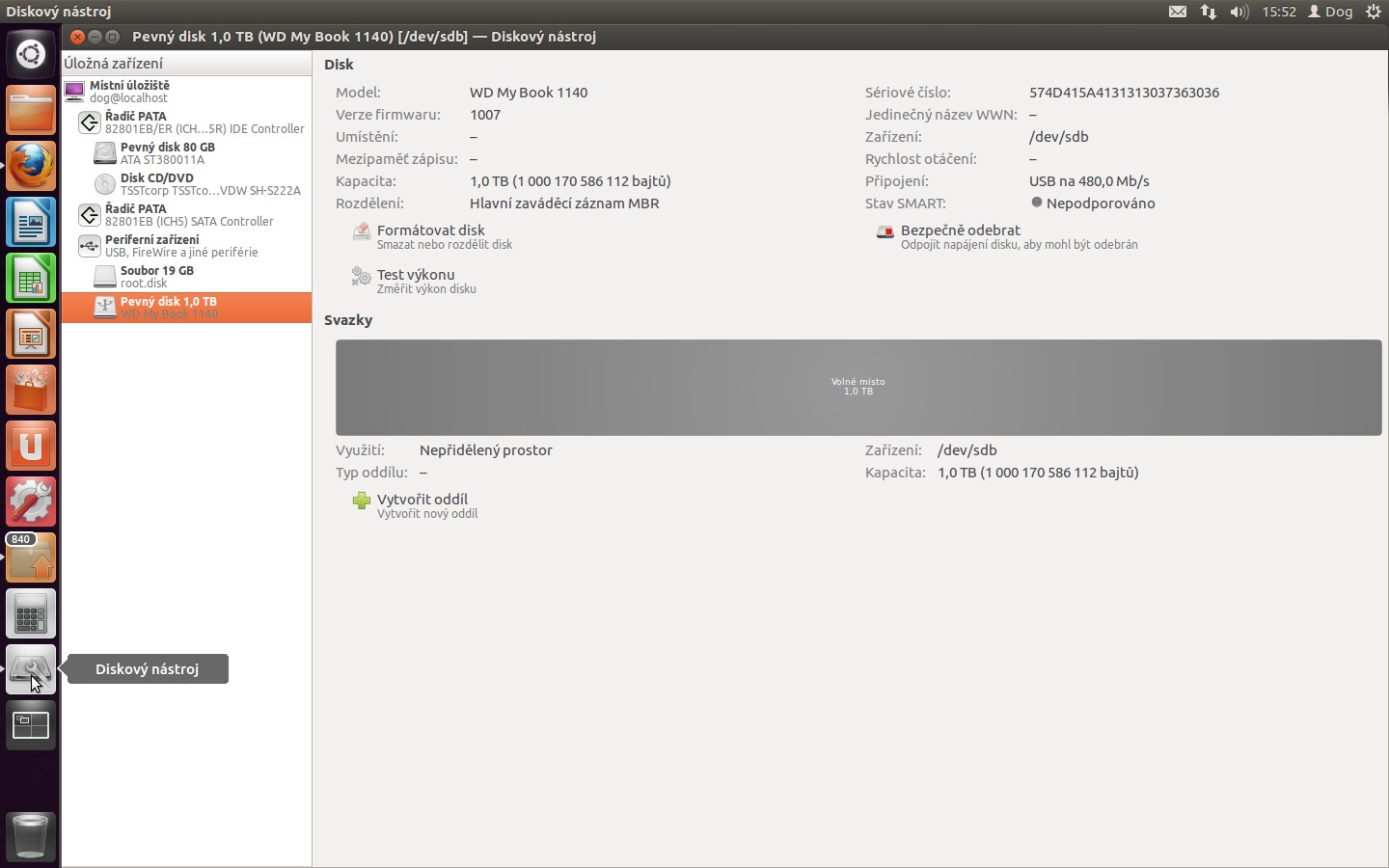Open the Files manager from the launcher

coord(31,110)
